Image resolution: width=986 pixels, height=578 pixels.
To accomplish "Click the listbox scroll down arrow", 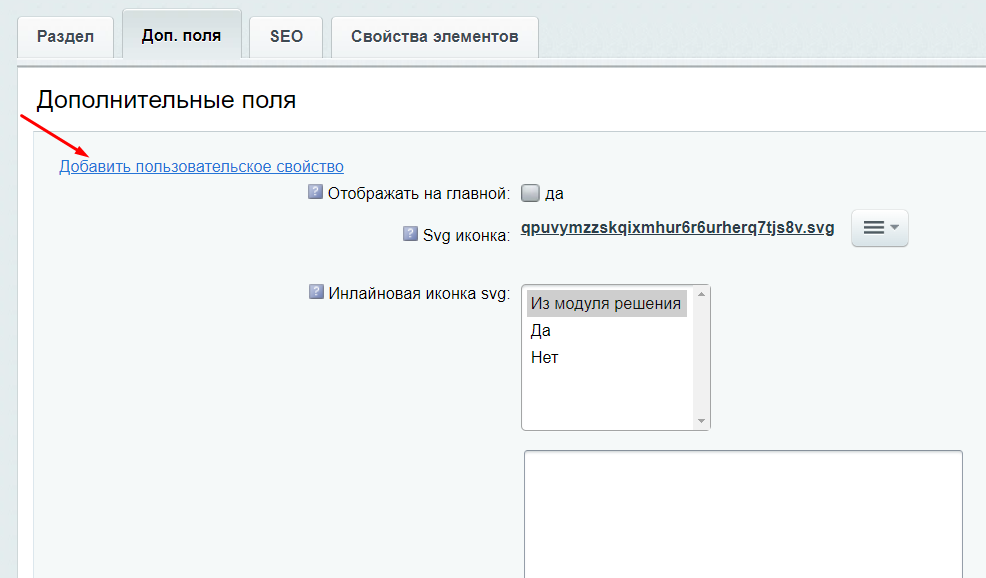I will point(701,421).
